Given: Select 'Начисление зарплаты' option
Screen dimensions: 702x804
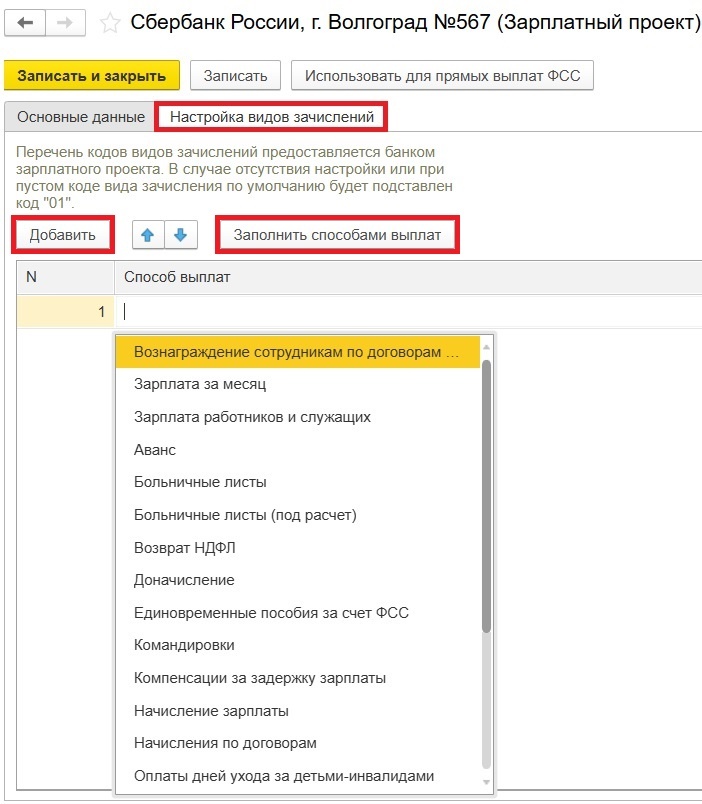Looking at the screenshot, I should [x=297, y=711].
